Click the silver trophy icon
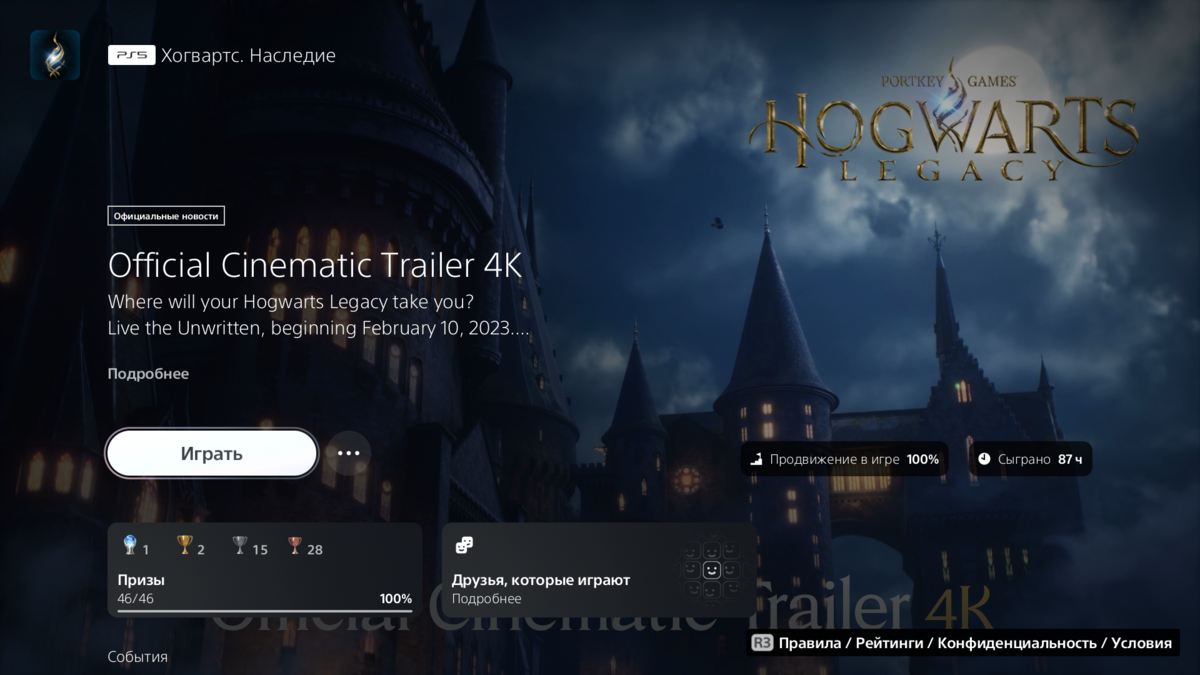 point(239,545)
